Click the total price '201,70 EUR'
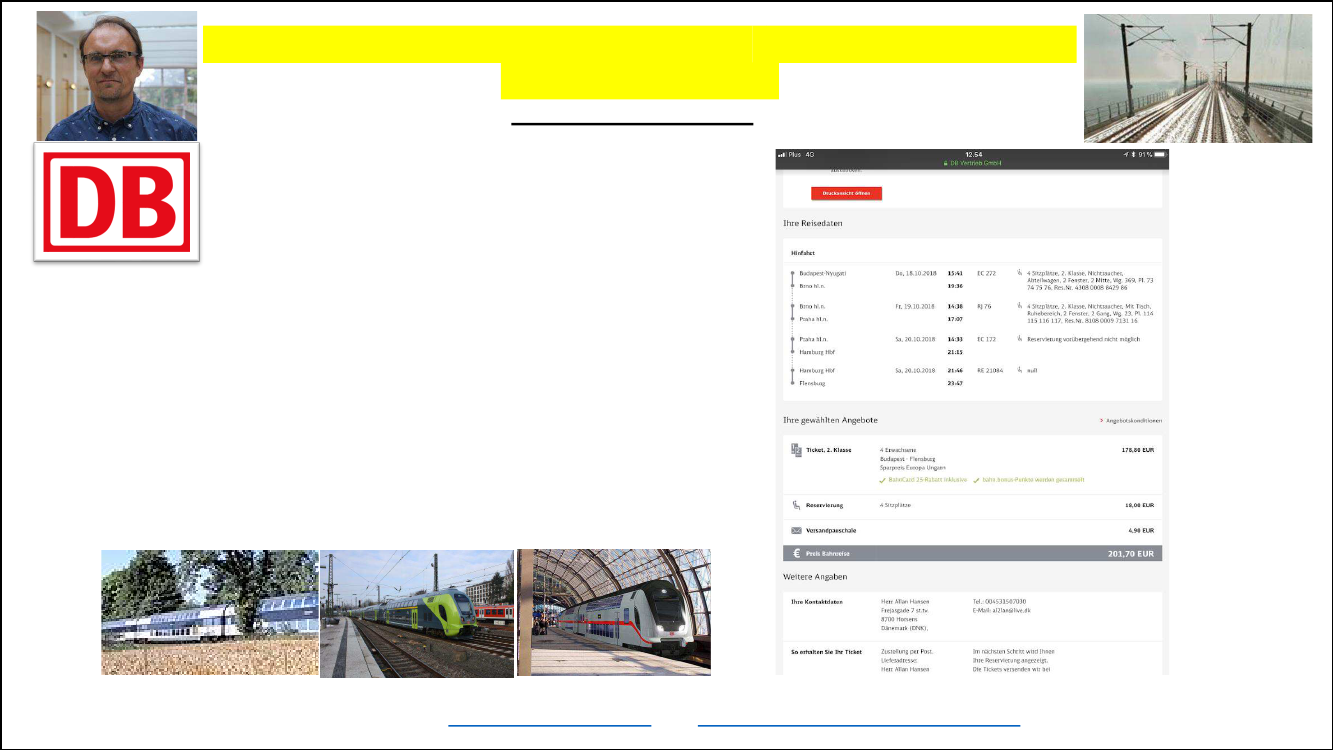This screenshot has width=1333, height=750. click(x=1132, y=553)
